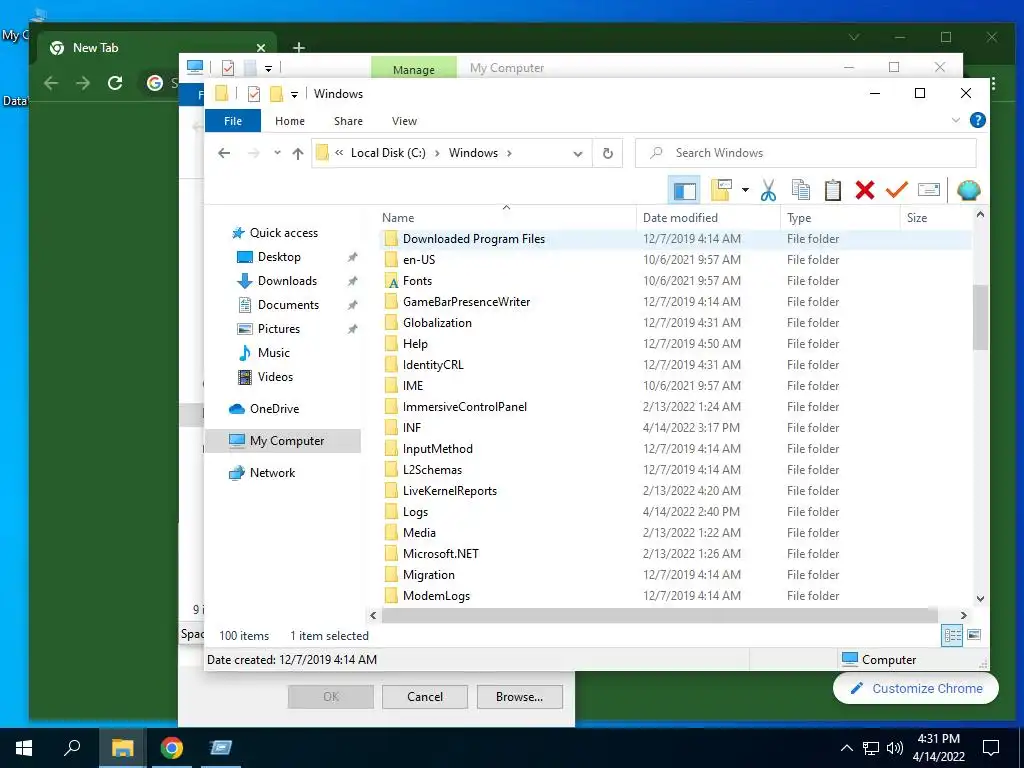The width and height of the screenshot is (1024, 768).
Task: Open the recent locations dropdown arrow
Action: point(277,153)
